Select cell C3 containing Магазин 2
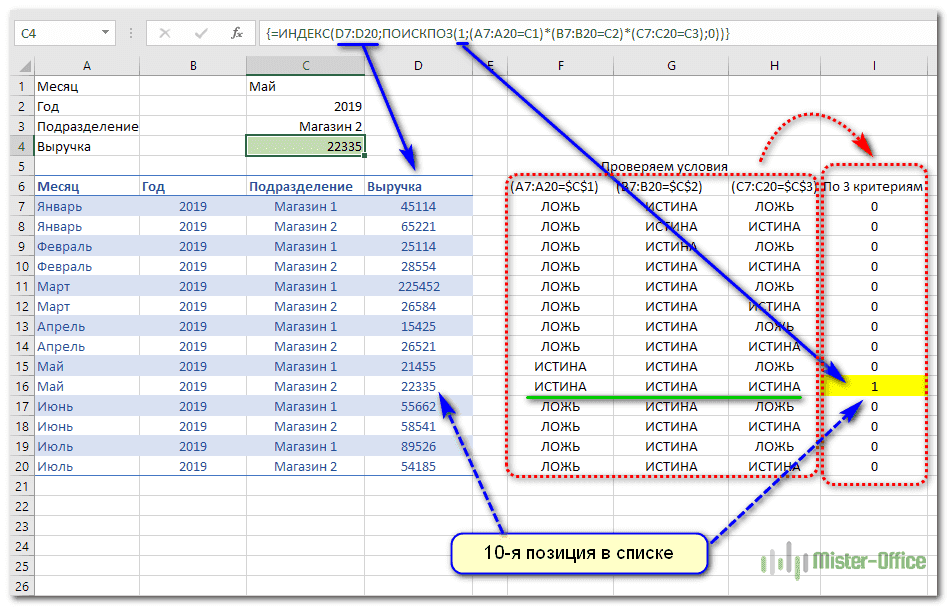This screenshot has height=607, width=948. (x=305, y=126)
